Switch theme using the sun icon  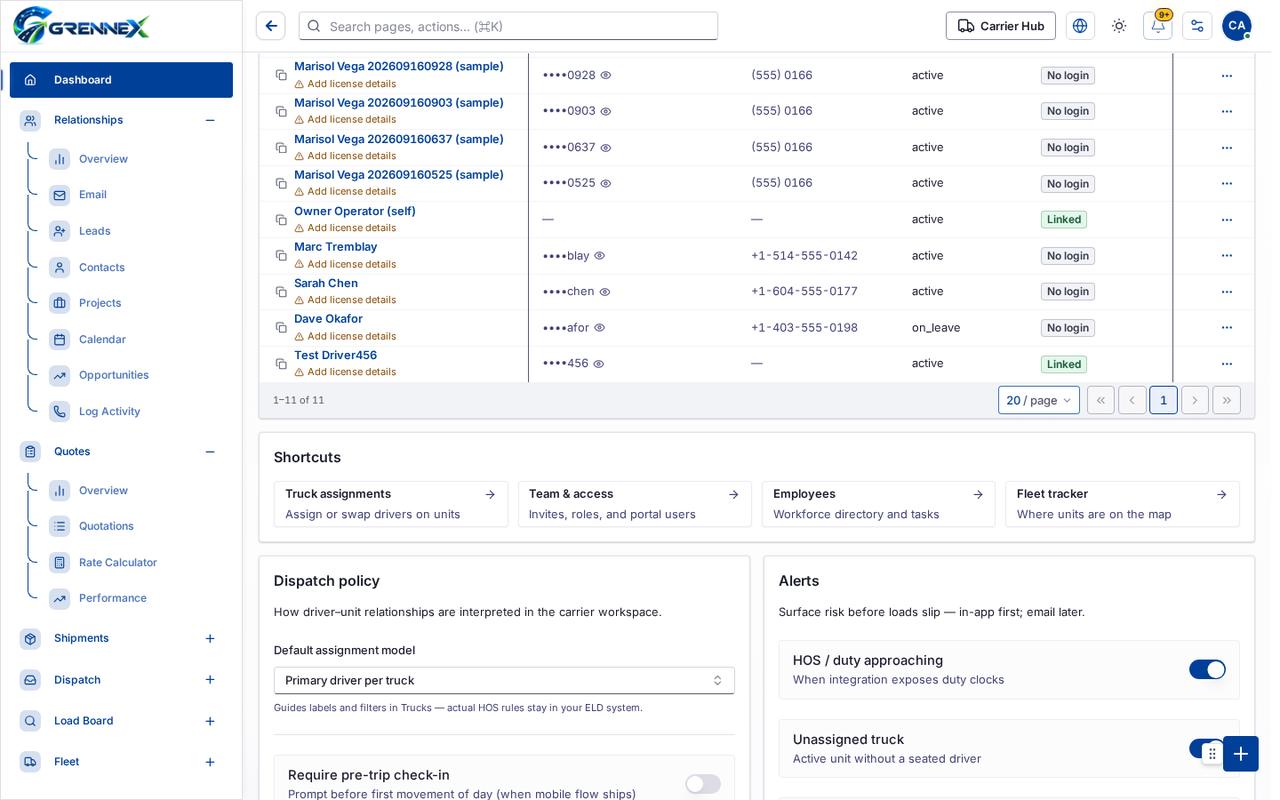pos(1119,26)
